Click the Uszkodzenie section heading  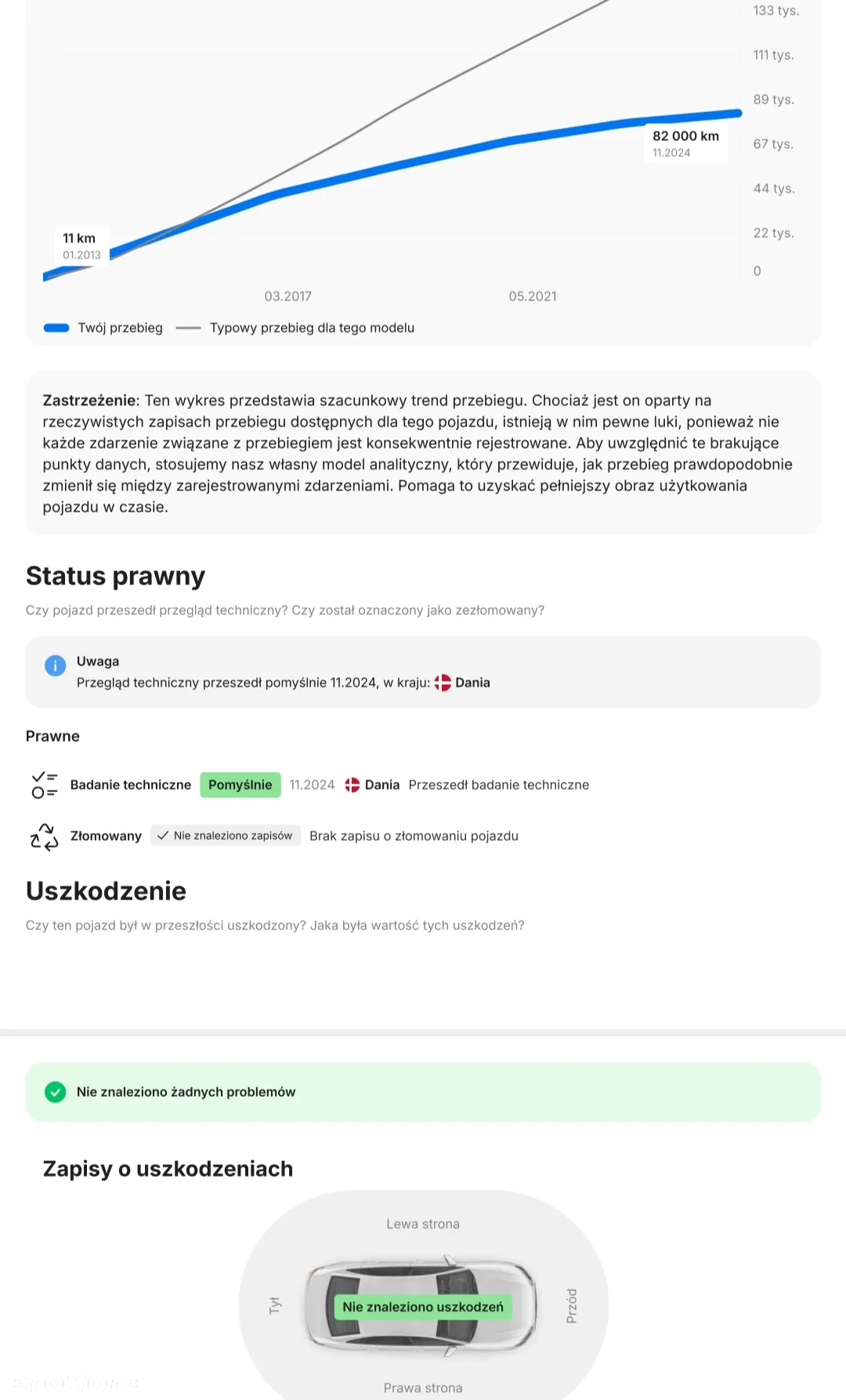106,891
